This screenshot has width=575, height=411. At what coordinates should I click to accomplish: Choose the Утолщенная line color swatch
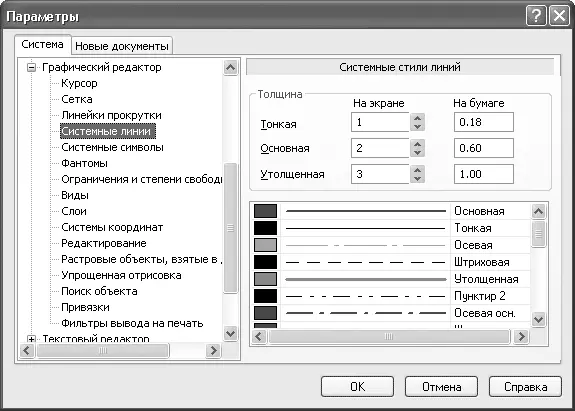coord(265,279)
